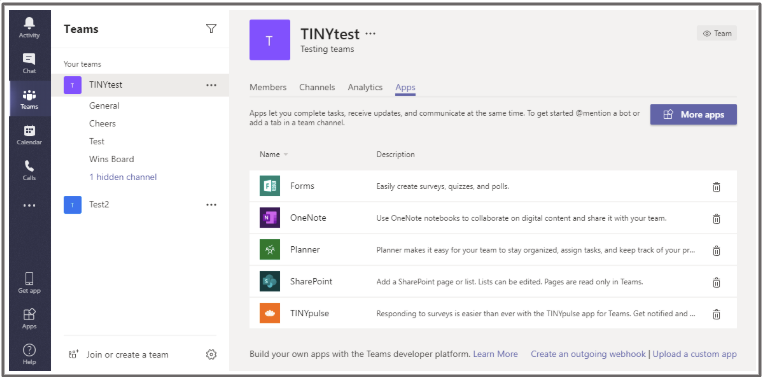Open the Help question mark icon
This screenshot has height=377, width=762.
click(29, 350)
